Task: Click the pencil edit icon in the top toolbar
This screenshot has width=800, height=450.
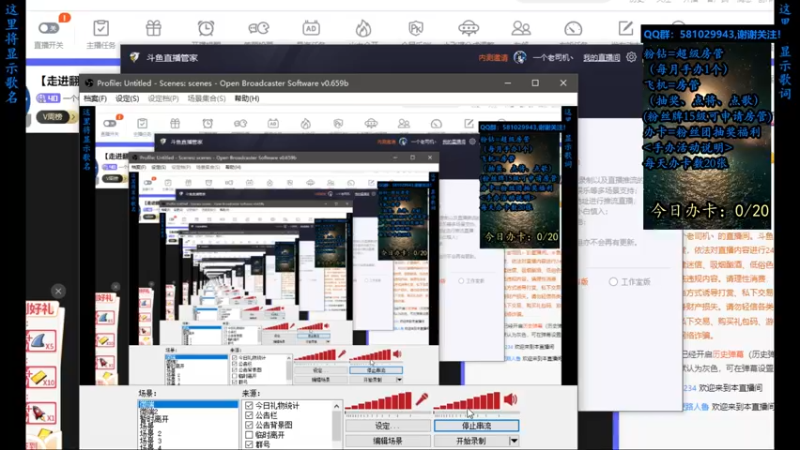Action: click(626, 28)
